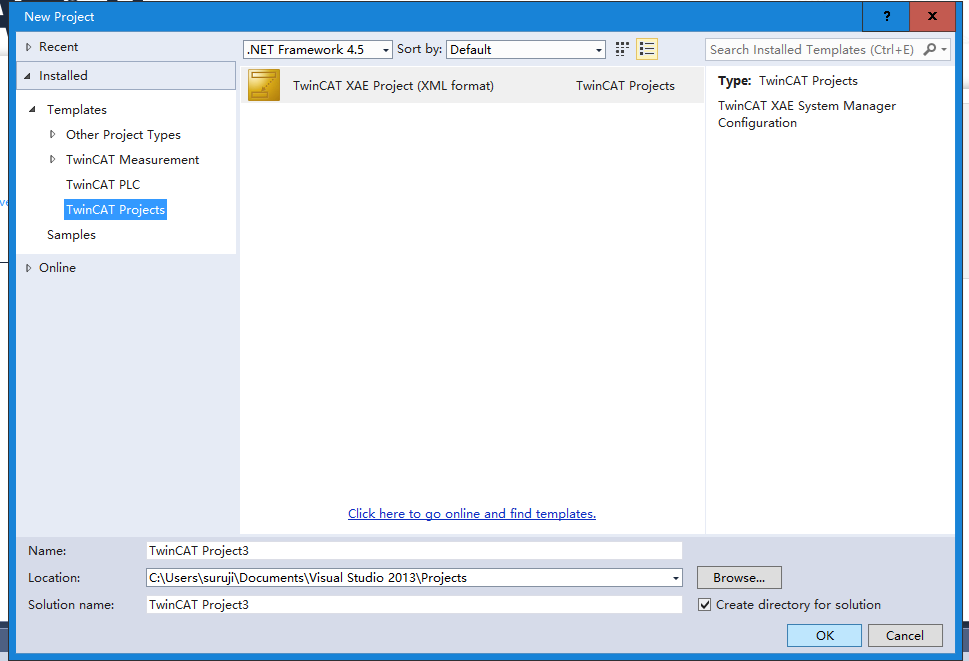Screen dimensions: 969x661
Task: Select TwinCAT PLC in the tree
Action: [x=103, y=185]
